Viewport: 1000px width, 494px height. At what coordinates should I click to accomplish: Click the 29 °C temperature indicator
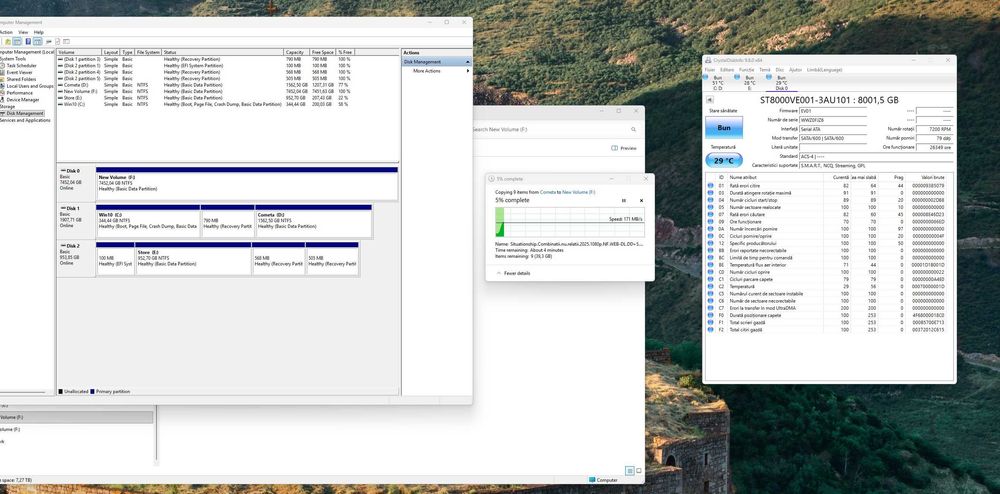(x=724, y=160)
